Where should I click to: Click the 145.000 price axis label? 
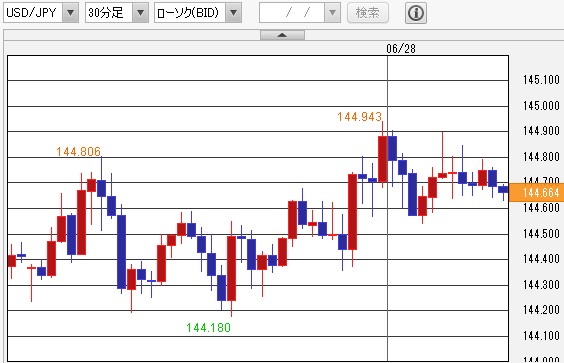pyautogui.click(x=541, y=106)
